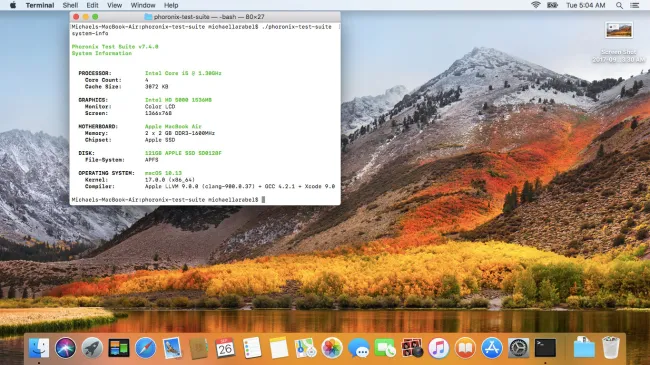Open the Notes app in Dock
Viewport: 650px width, 365px height.
tap(279, 348)
